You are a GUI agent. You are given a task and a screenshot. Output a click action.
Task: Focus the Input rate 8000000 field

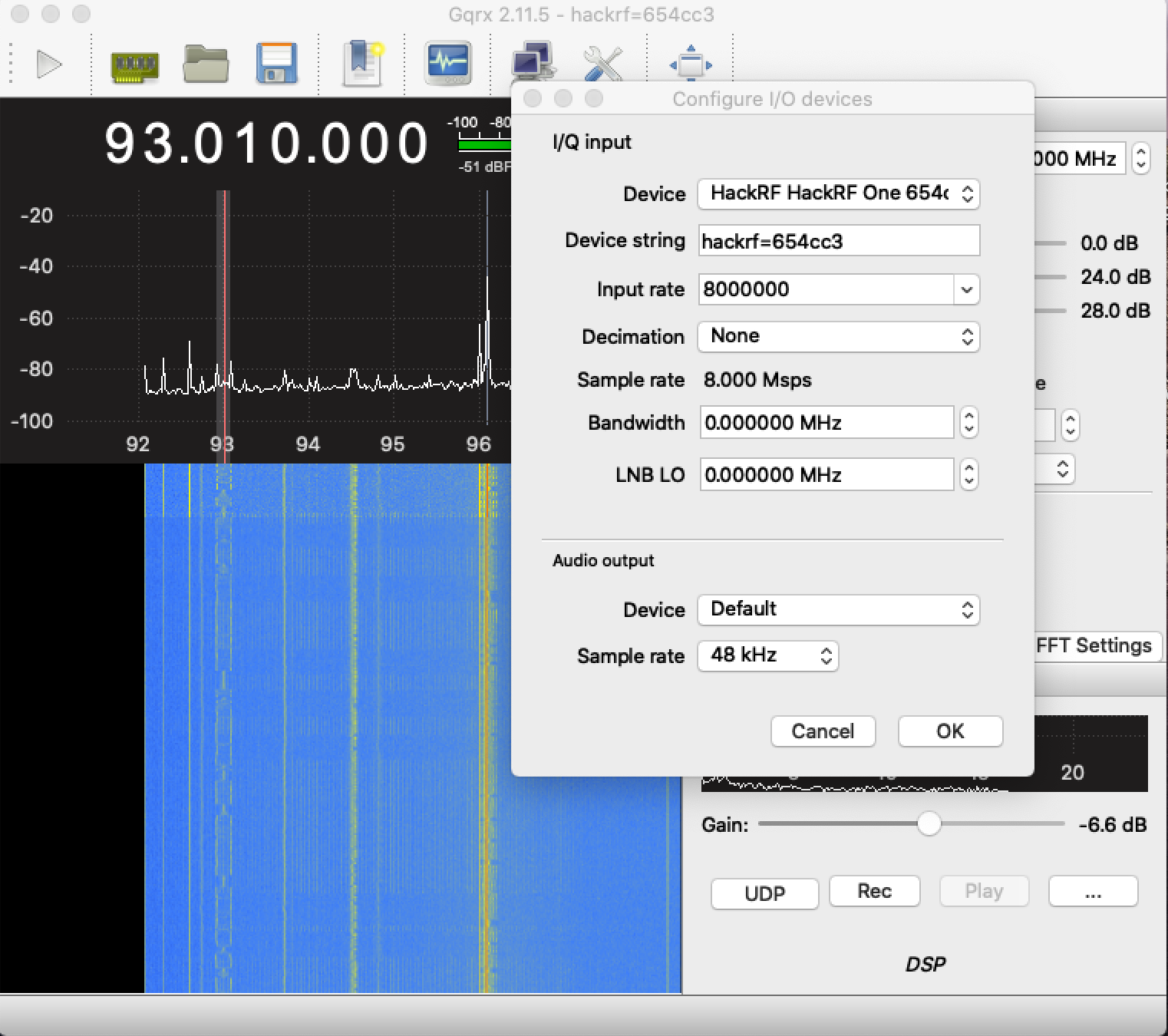coord(827,289)
